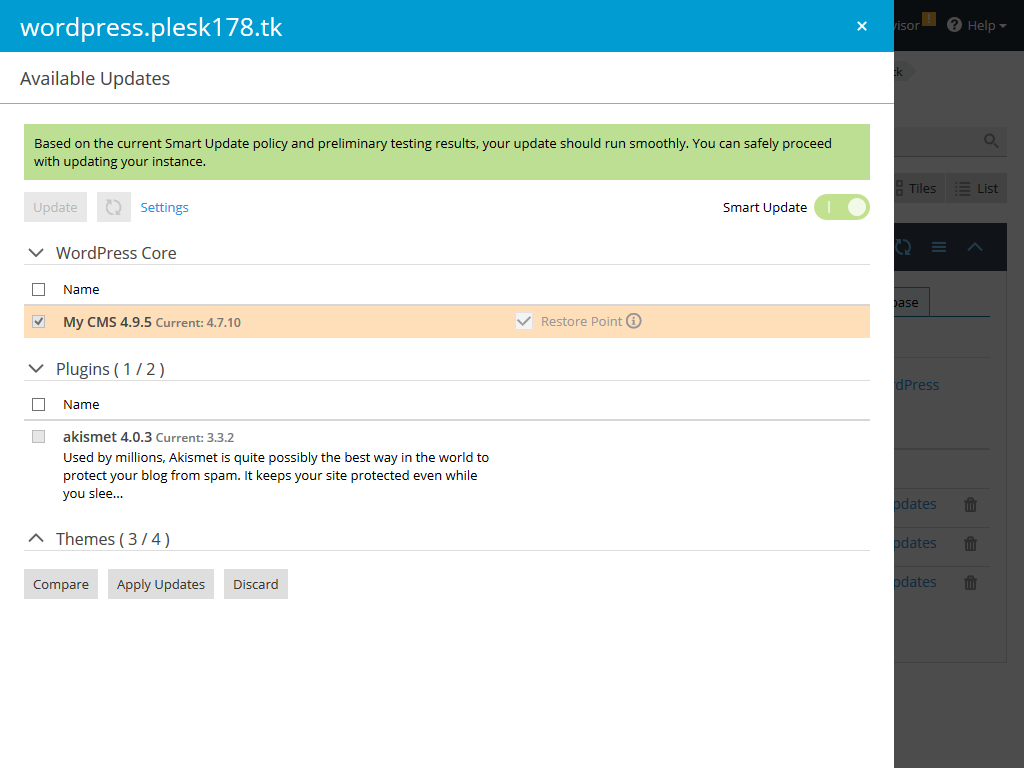Click the info icon next to Restore Point
Viewport: 1024px width, 768px height.
pyautogui.click(x=635, y=322)
